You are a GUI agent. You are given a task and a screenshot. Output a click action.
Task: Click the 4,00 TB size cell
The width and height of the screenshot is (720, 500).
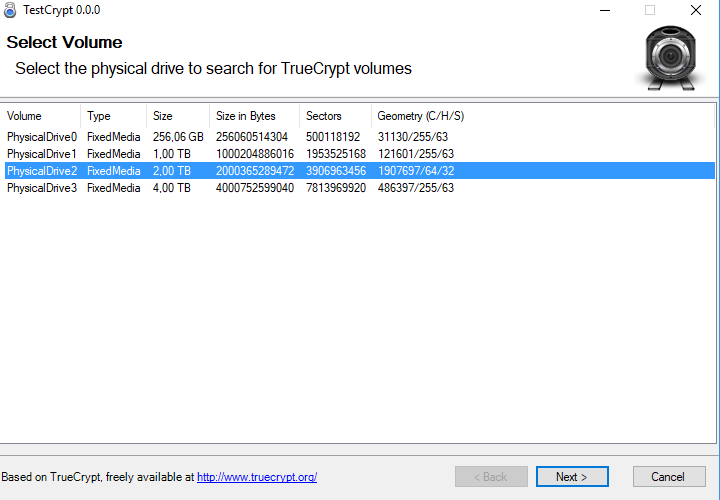(x=172, y=188)
